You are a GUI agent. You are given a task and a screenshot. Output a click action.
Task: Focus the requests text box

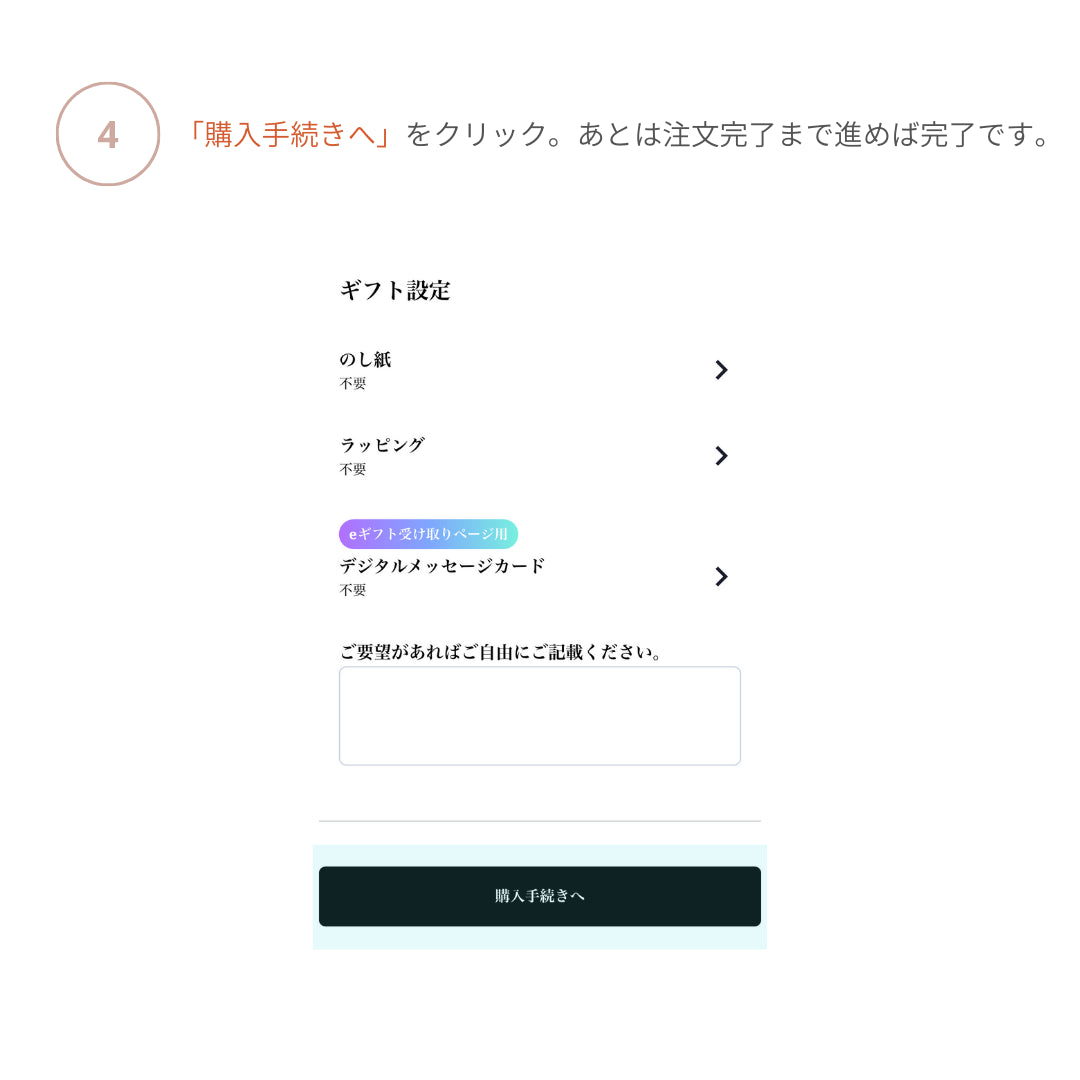[x=540, y=716]
